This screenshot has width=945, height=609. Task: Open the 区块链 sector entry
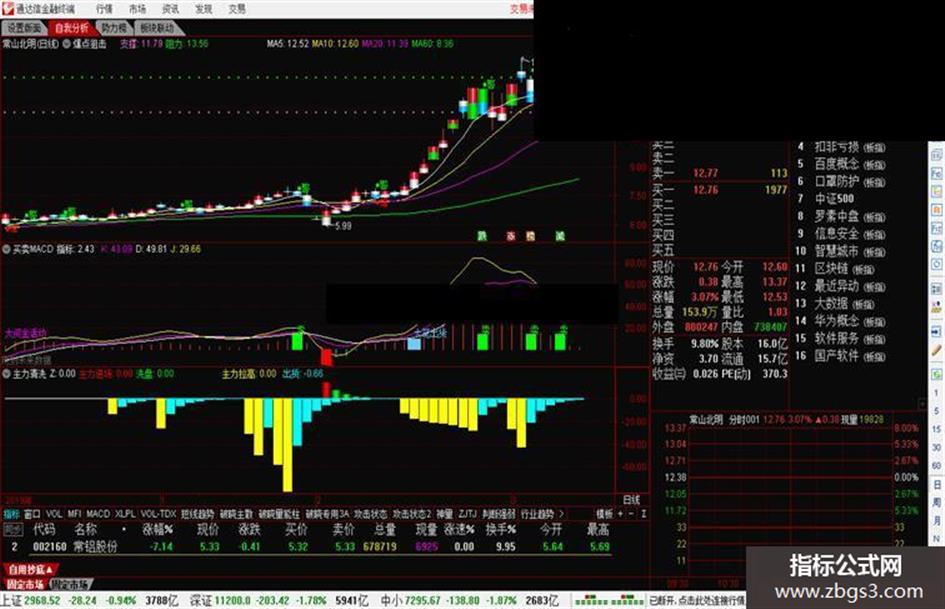844,268
